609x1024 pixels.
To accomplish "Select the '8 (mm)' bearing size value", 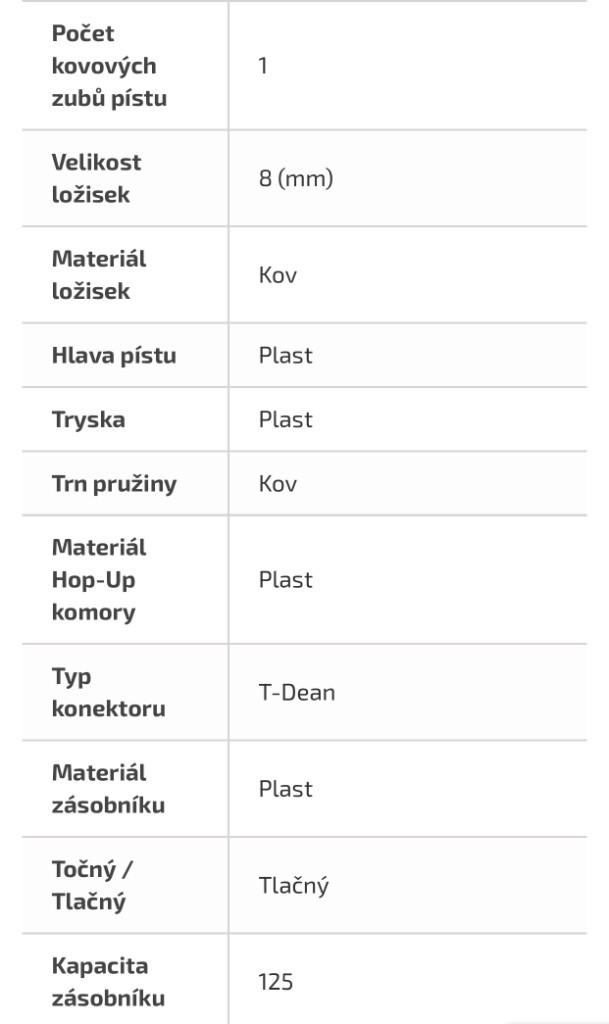I will click(x=296, y=179).
